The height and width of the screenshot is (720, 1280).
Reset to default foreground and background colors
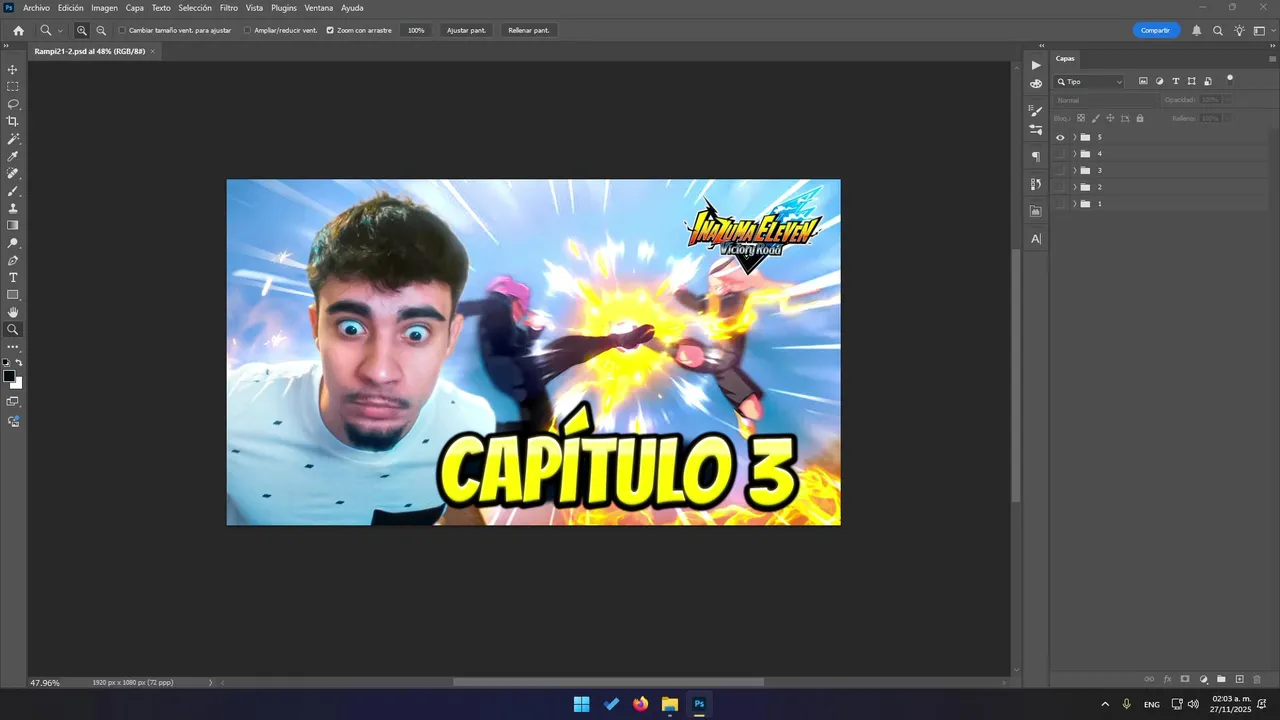pyautogui.click(x=6, y=363)
